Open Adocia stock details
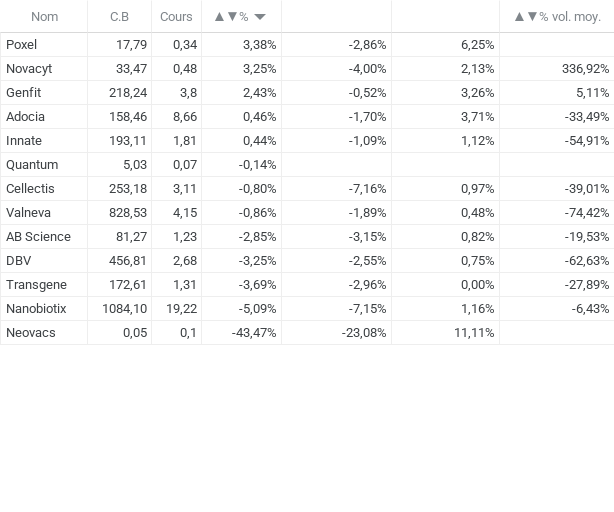614x512 pixels. click(x=25, y=117)
